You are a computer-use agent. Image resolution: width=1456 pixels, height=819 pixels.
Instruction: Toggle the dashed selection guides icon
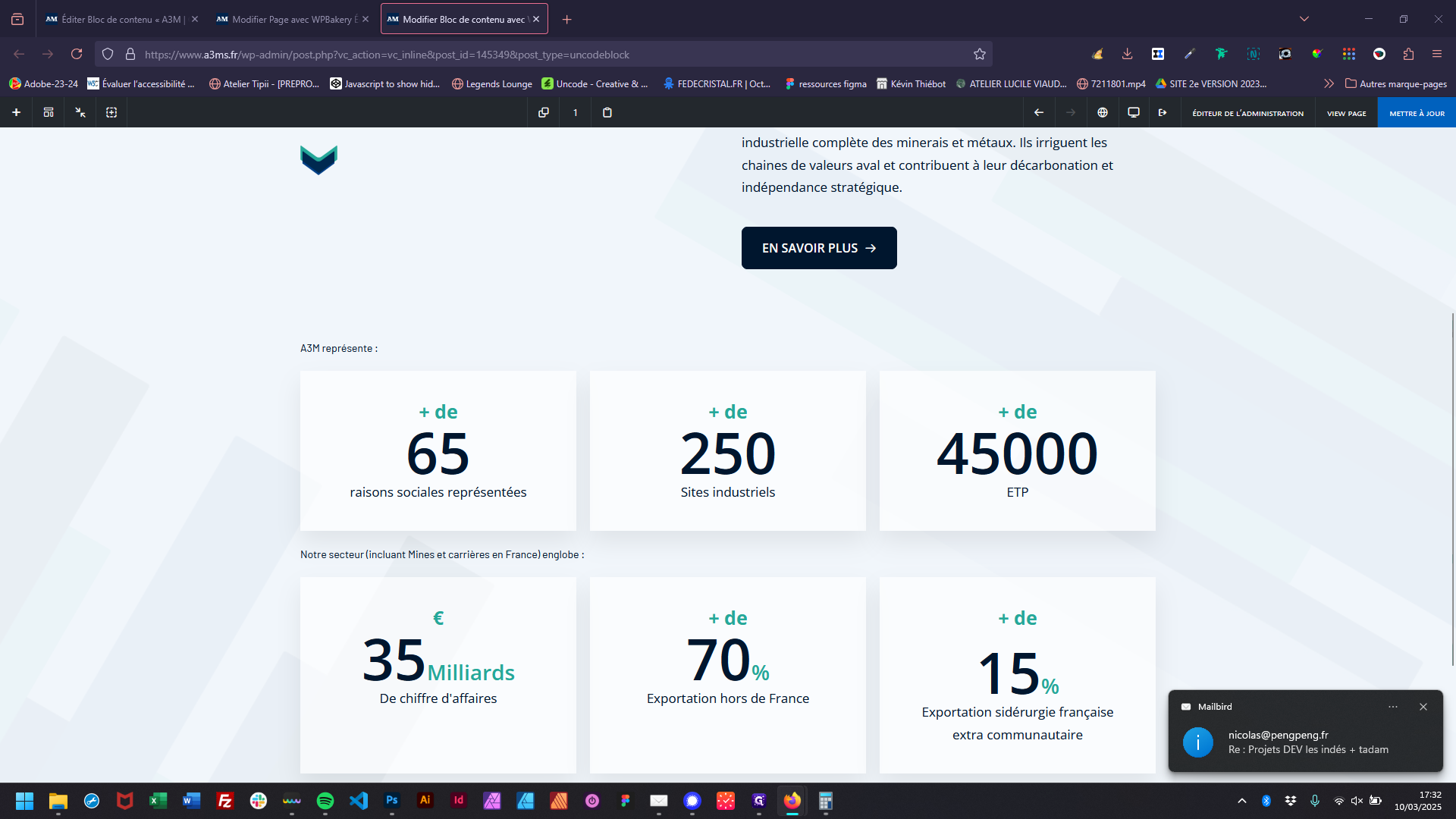coord(111,112)
